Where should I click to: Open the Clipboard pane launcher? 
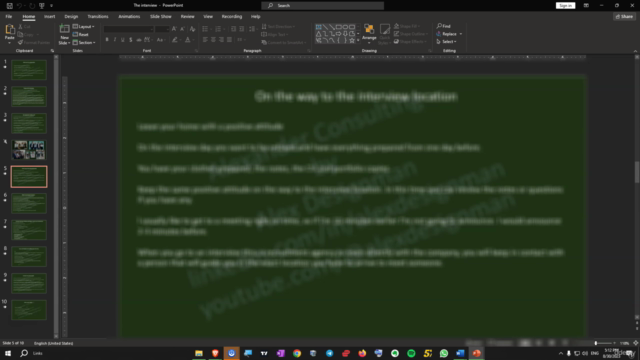[52, 51]
